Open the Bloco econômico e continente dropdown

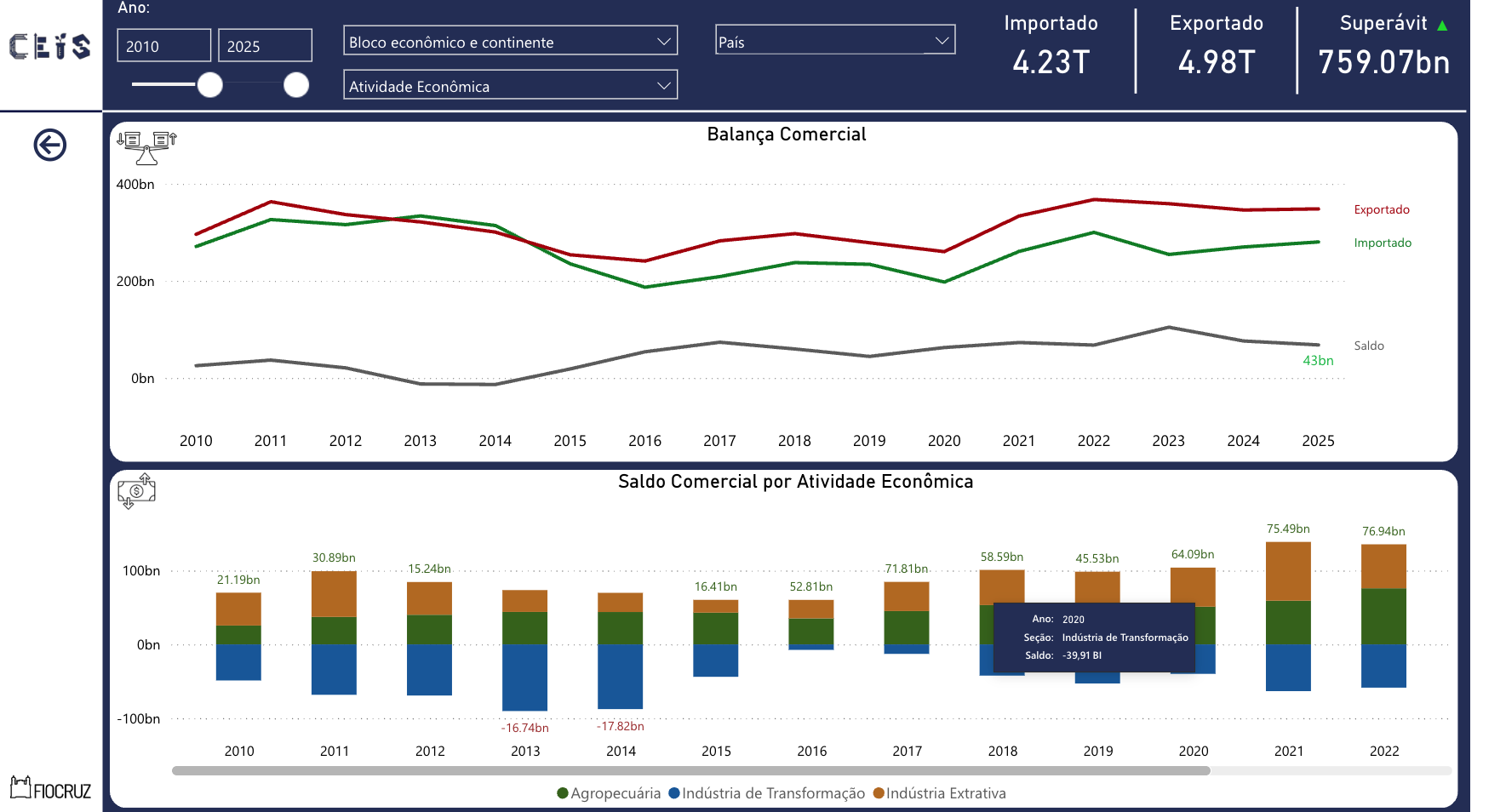510,41
